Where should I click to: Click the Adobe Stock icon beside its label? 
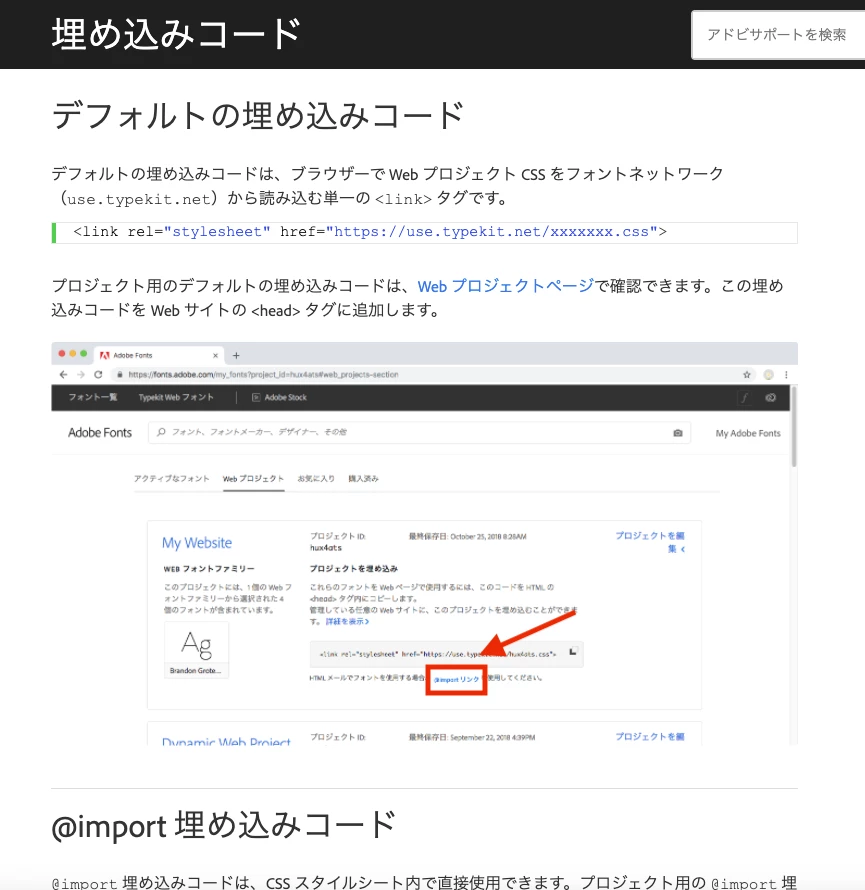(x=255, y=397)
